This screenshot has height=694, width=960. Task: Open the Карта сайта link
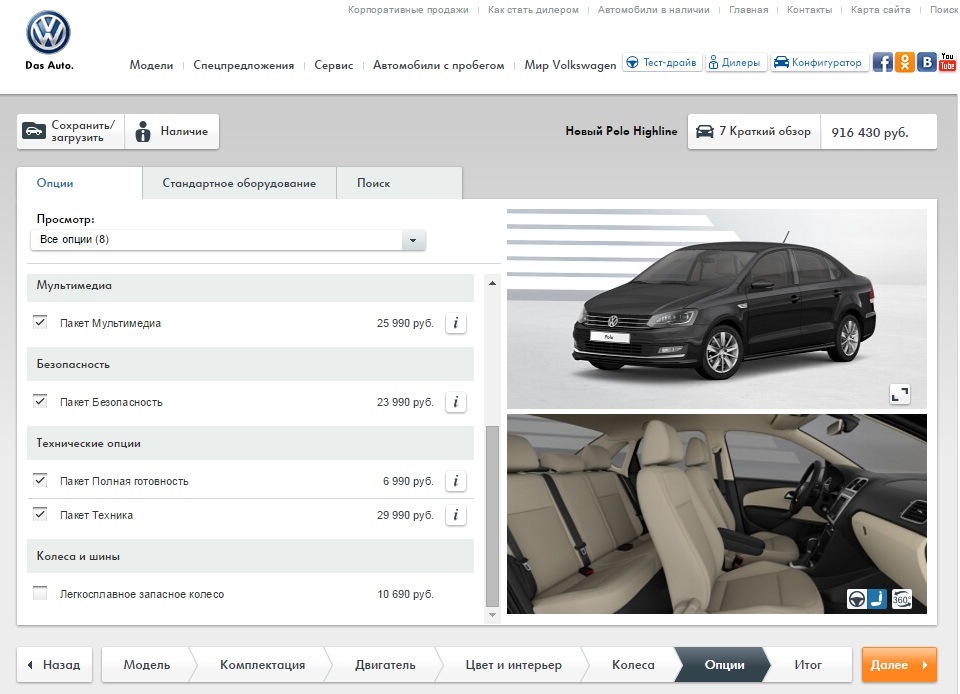click(x=880, y=10)
